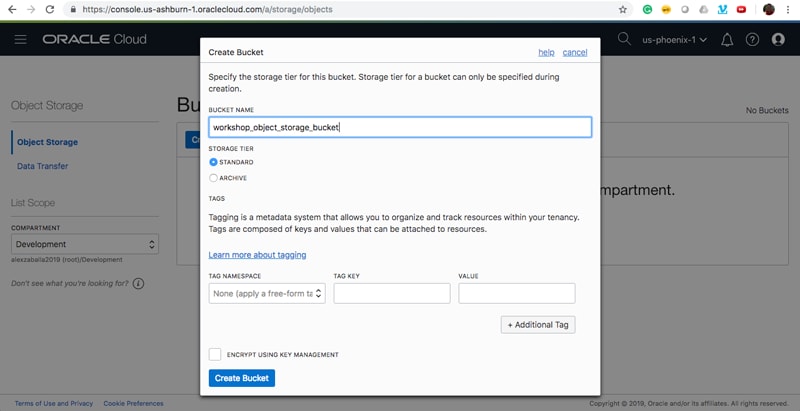Click the Tag Key input field
800x411 pixels.
[391, 293]
